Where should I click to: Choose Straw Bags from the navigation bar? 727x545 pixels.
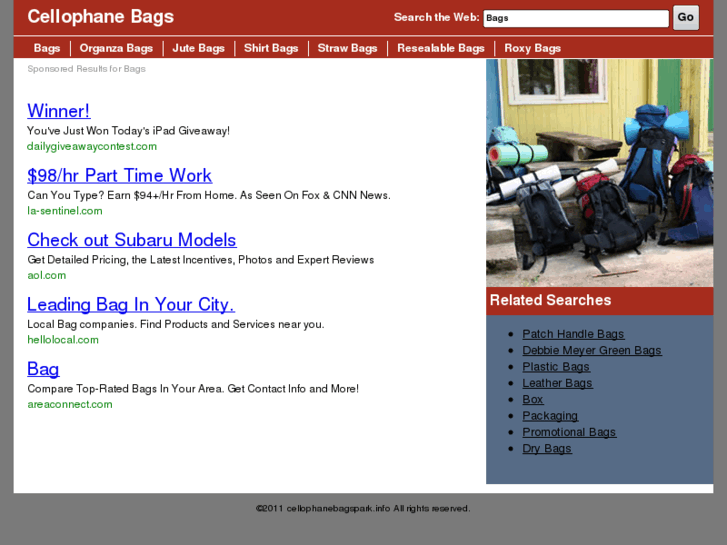click(x=347, y=48)
